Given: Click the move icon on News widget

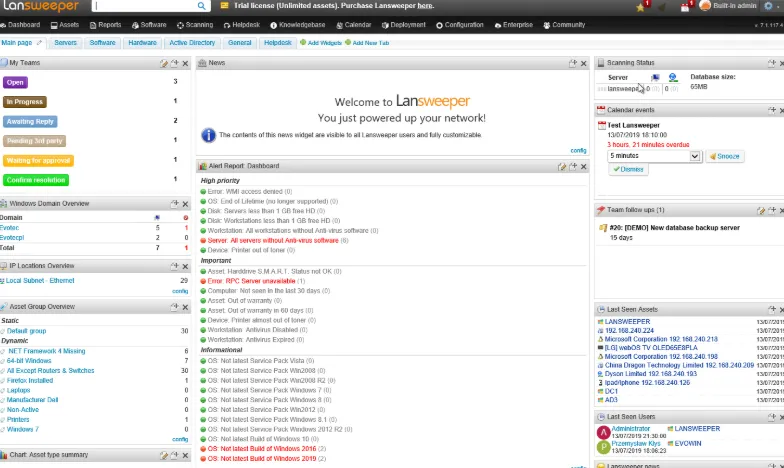Looking at the screenshot, I should [572, 64].
